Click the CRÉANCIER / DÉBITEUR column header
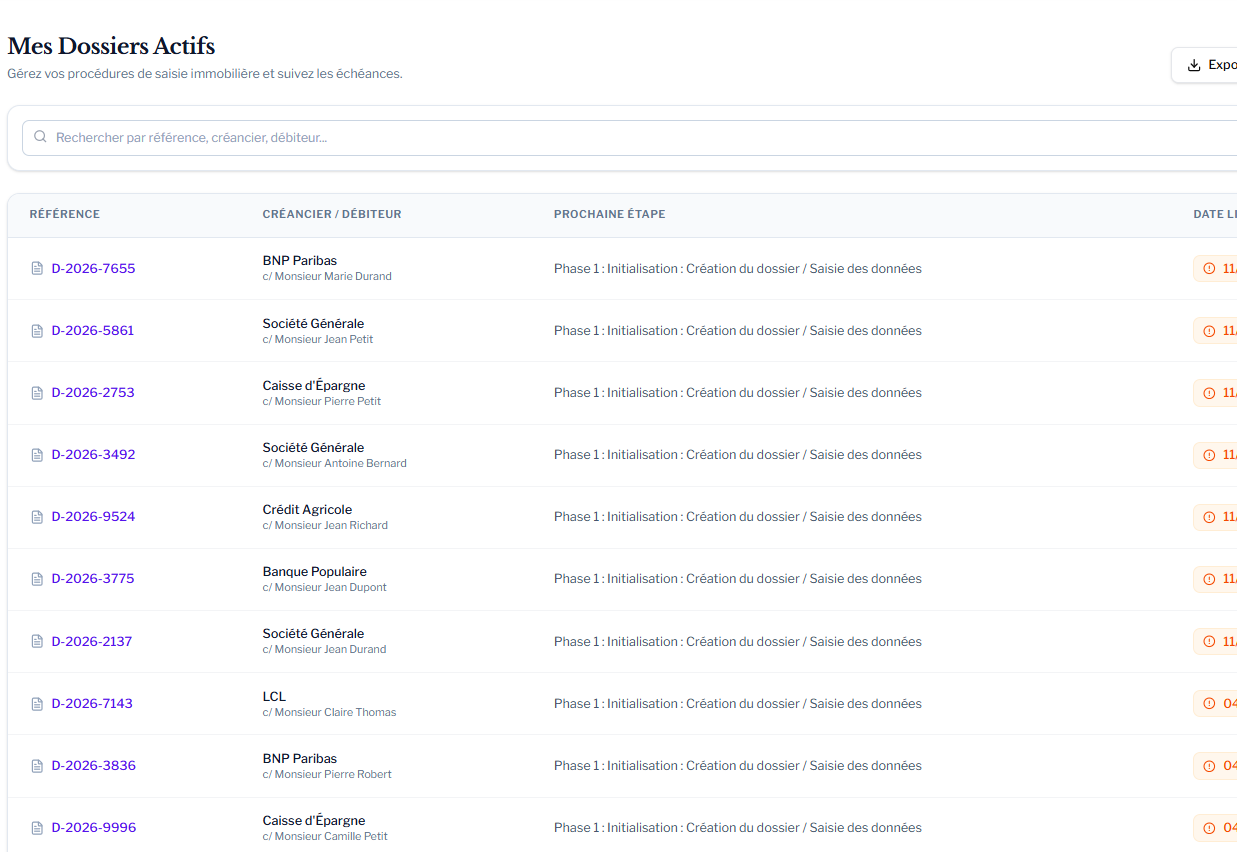 click(x=332, y=214)
